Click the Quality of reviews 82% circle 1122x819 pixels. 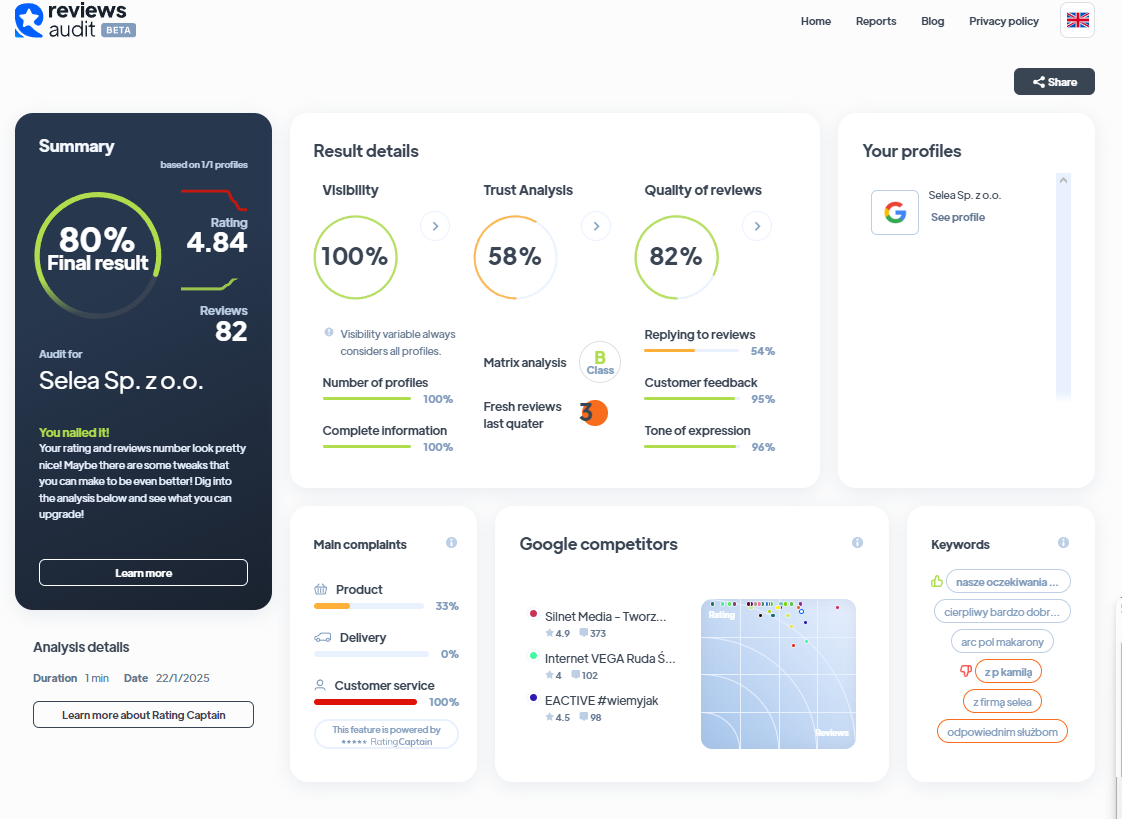point(676,257)
